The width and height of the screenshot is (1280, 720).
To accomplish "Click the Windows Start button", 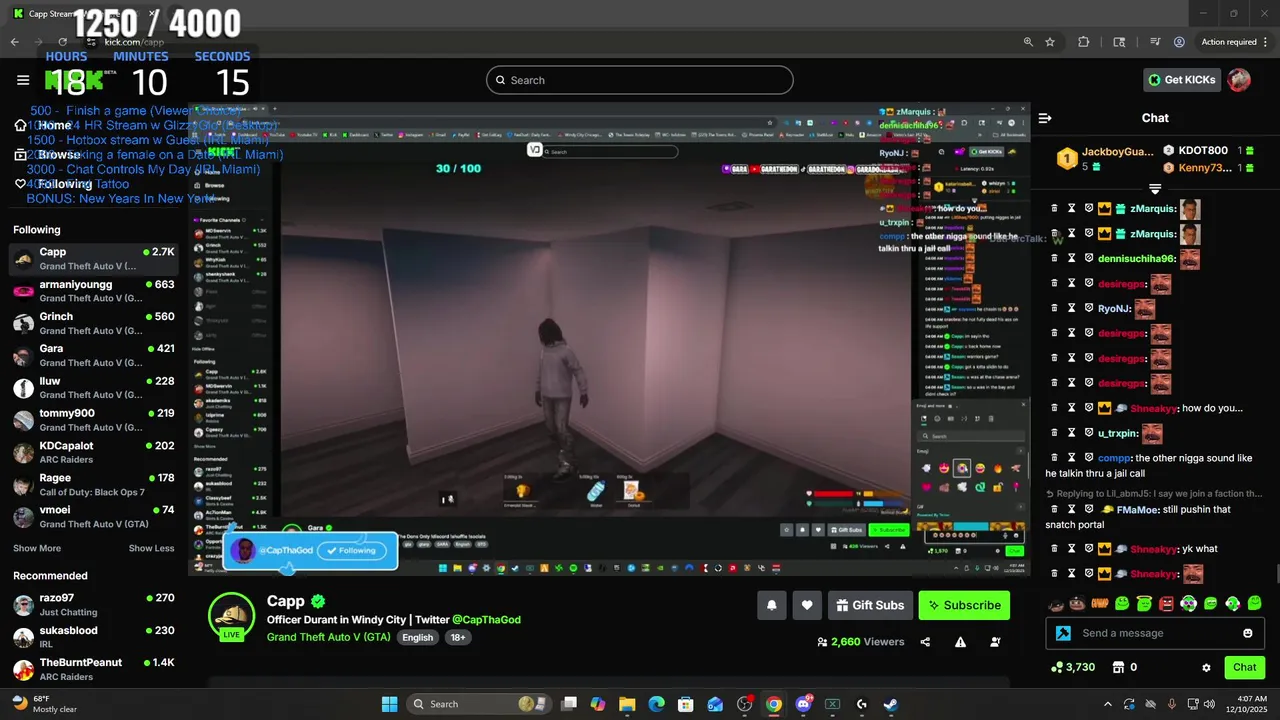I will [389, 704].
